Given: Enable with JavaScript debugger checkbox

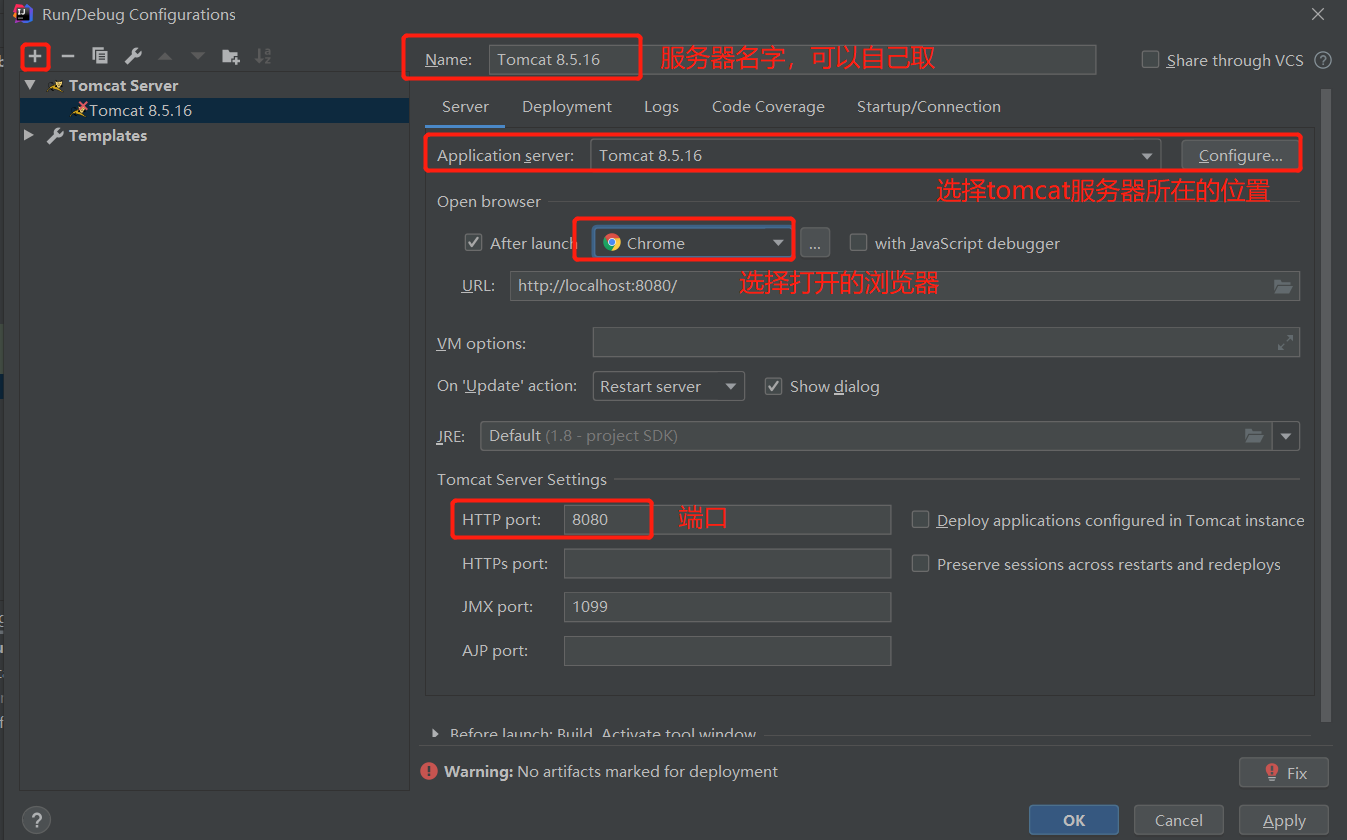Looking at the screenshot, I should [858, 243].
